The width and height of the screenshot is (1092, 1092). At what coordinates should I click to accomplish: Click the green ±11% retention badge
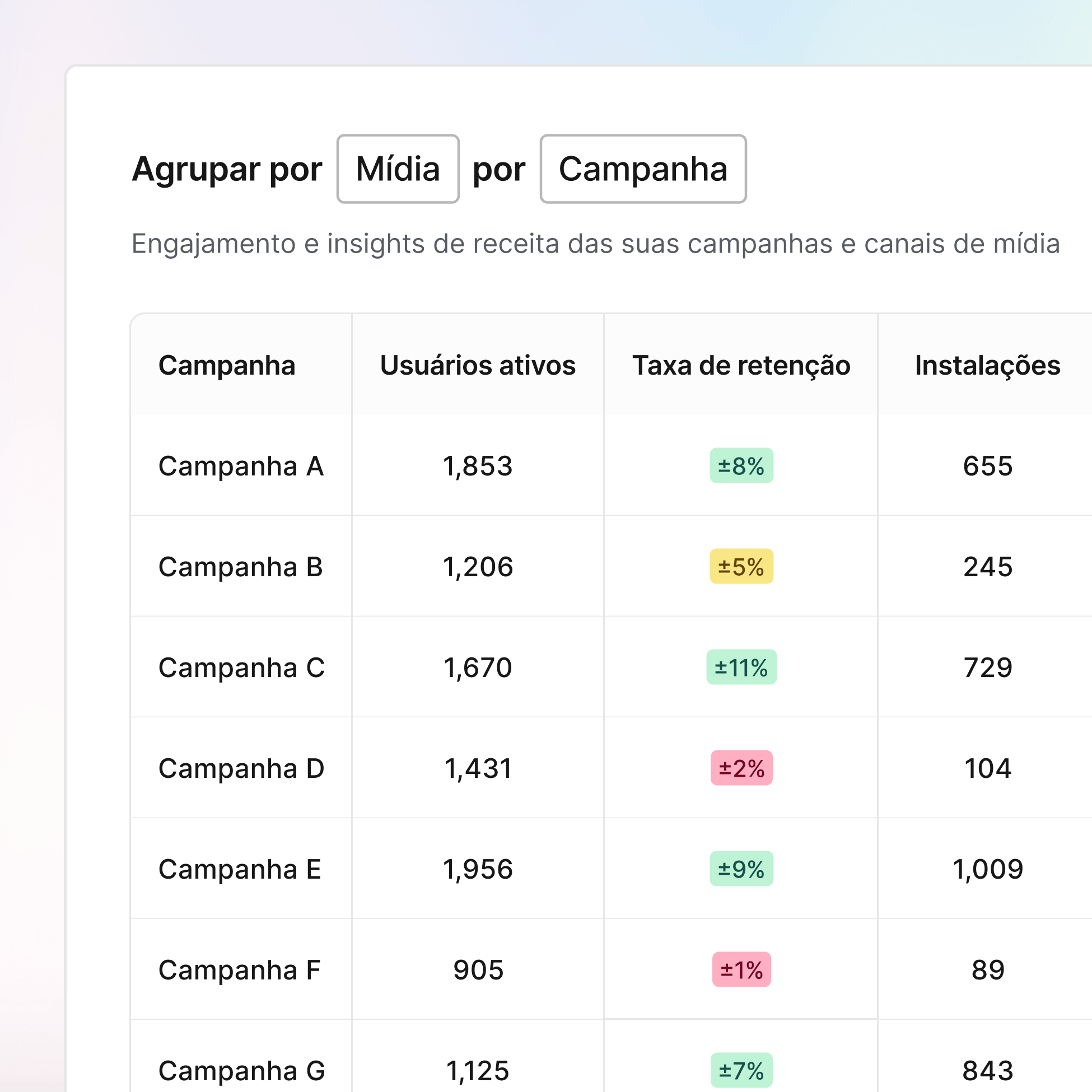point(741,668)
